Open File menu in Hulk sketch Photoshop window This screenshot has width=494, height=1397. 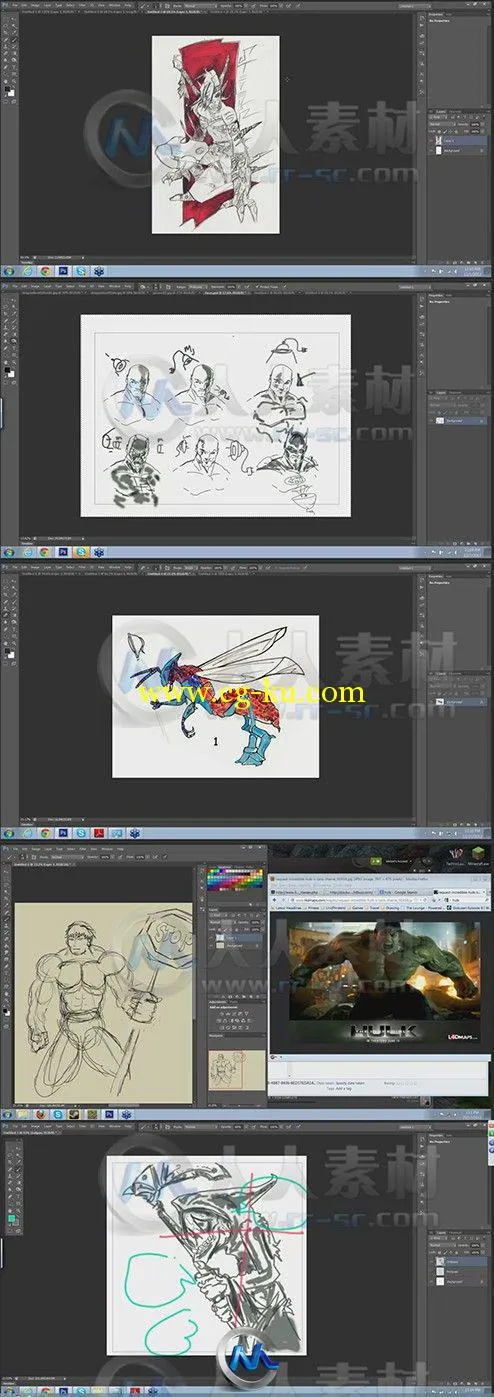[x=14, y=848]
